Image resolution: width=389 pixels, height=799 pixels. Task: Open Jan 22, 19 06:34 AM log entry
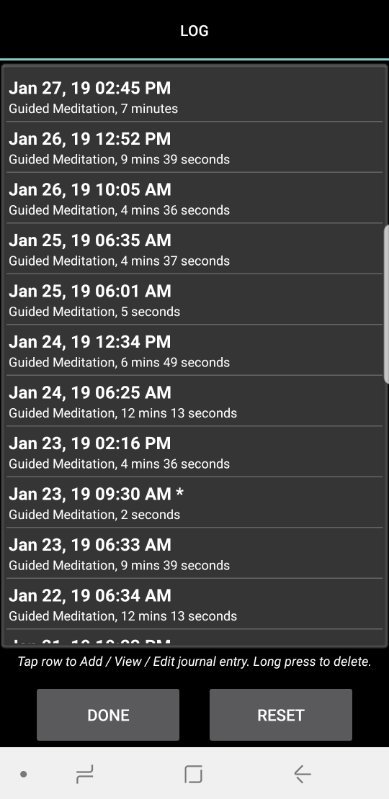[194, 604]
